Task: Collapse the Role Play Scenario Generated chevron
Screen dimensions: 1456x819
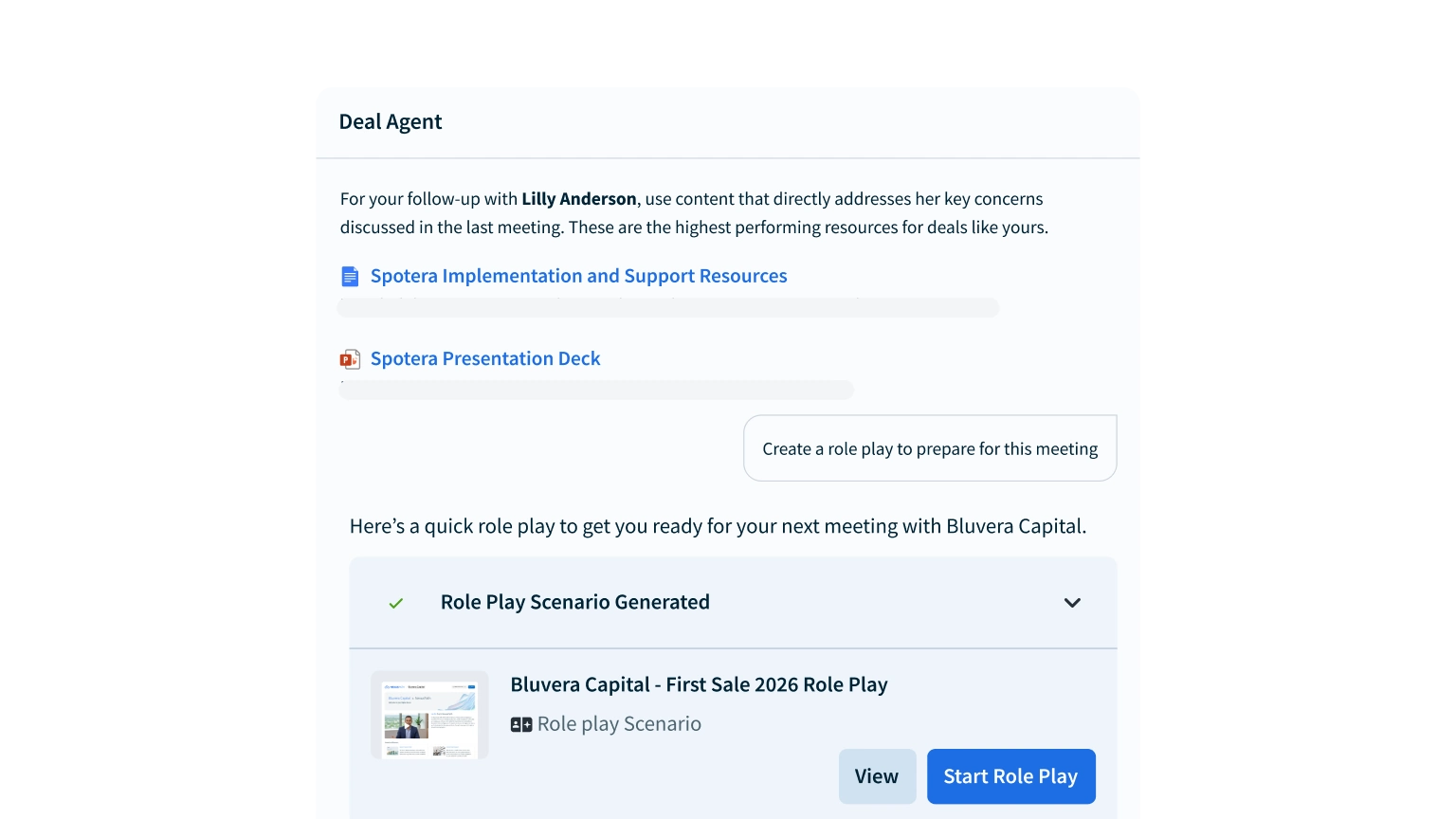Action: 1072,603
